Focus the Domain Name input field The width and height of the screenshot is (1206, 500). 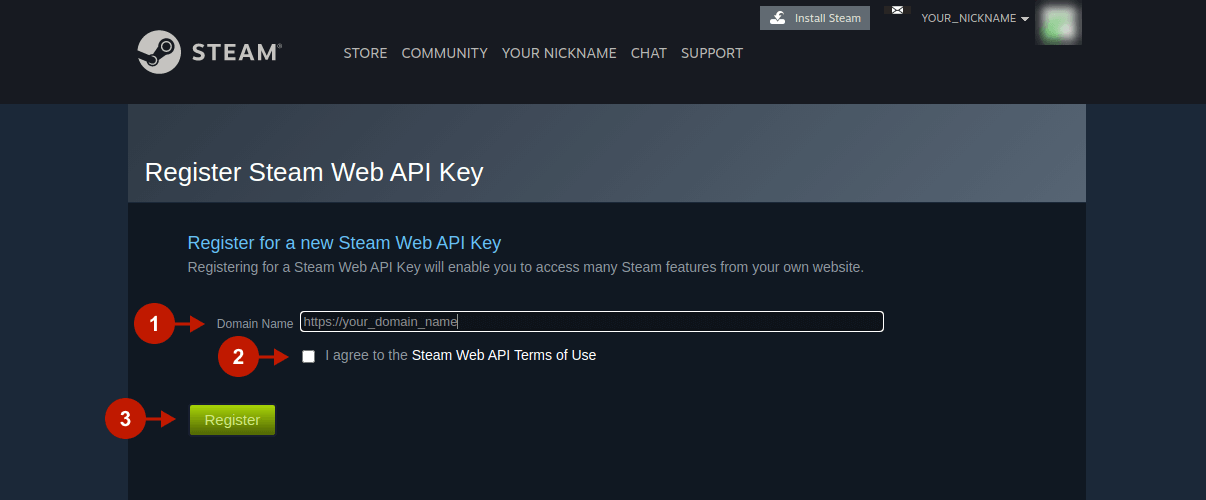[591, 322]
